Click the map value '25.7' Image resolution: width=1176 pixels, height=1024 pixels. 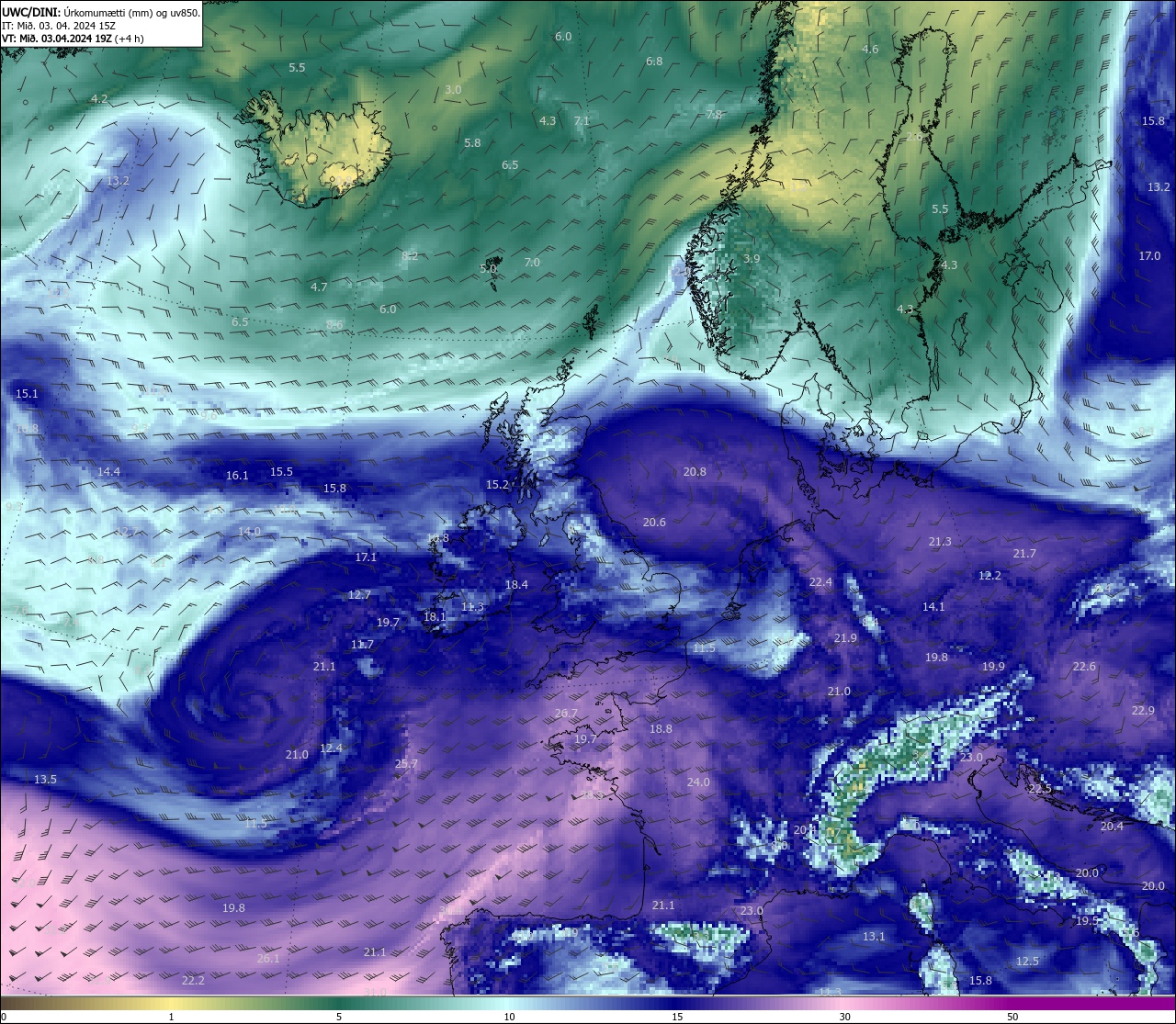406,764
